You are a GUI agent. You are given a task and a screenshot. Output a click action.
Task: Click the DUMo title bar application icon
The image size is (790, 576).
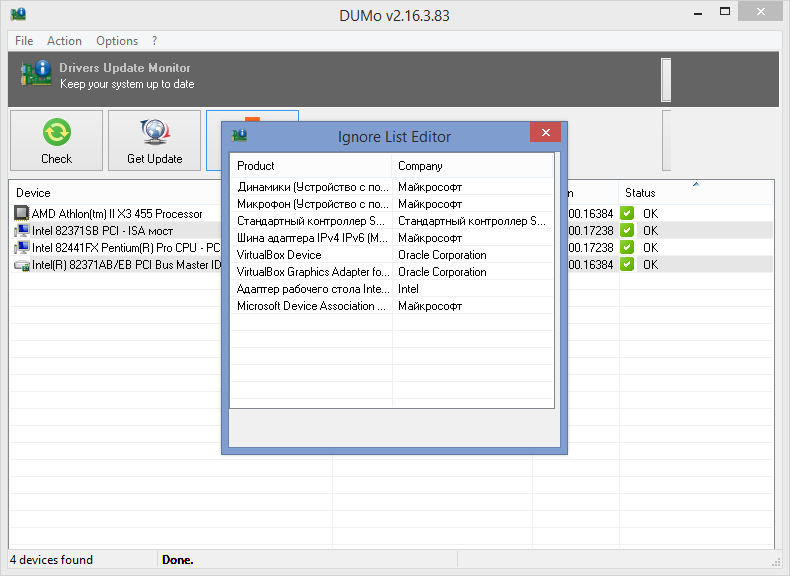18,14
